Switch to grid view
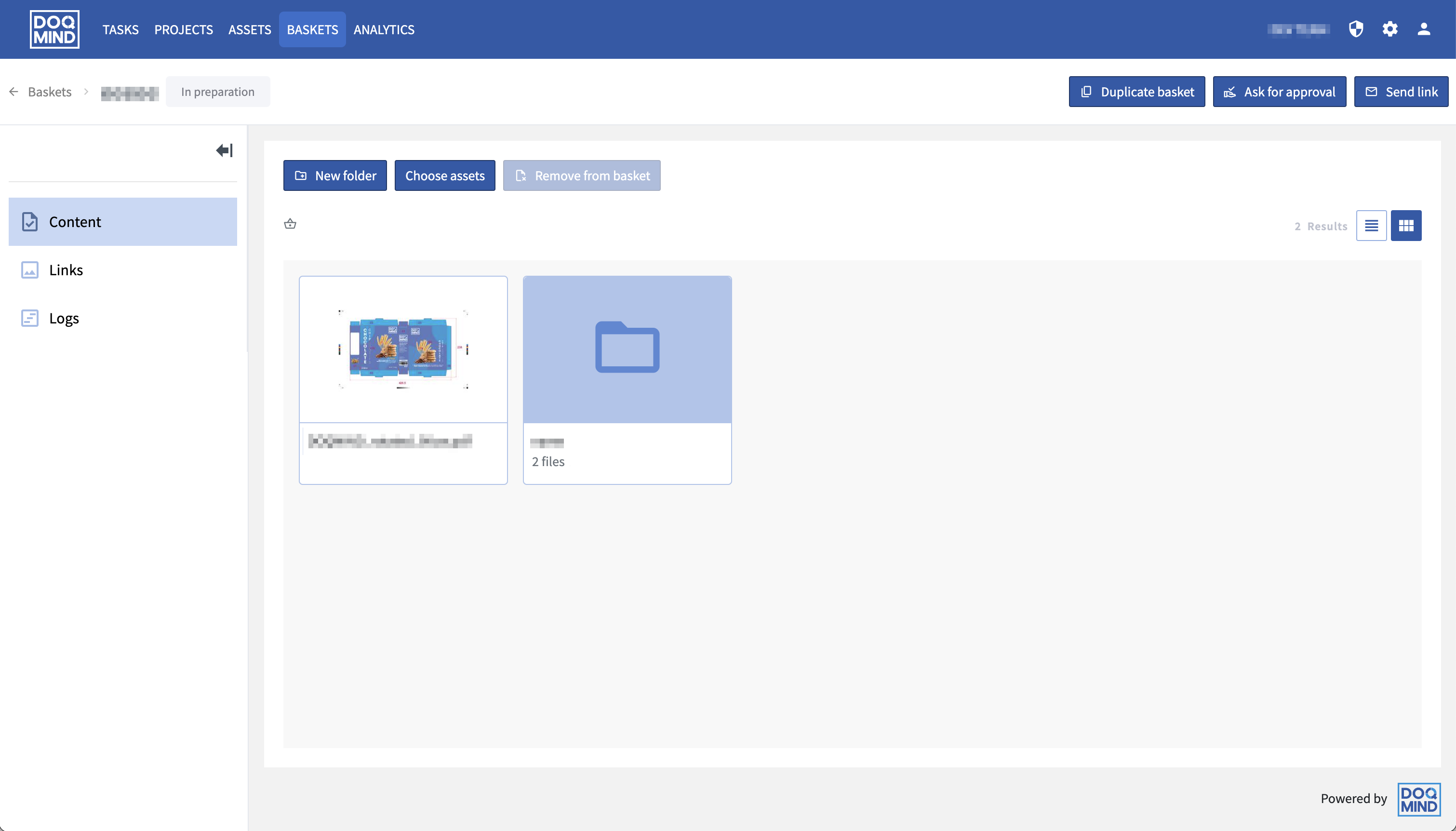The image size is (1456, 831). 1406,226
